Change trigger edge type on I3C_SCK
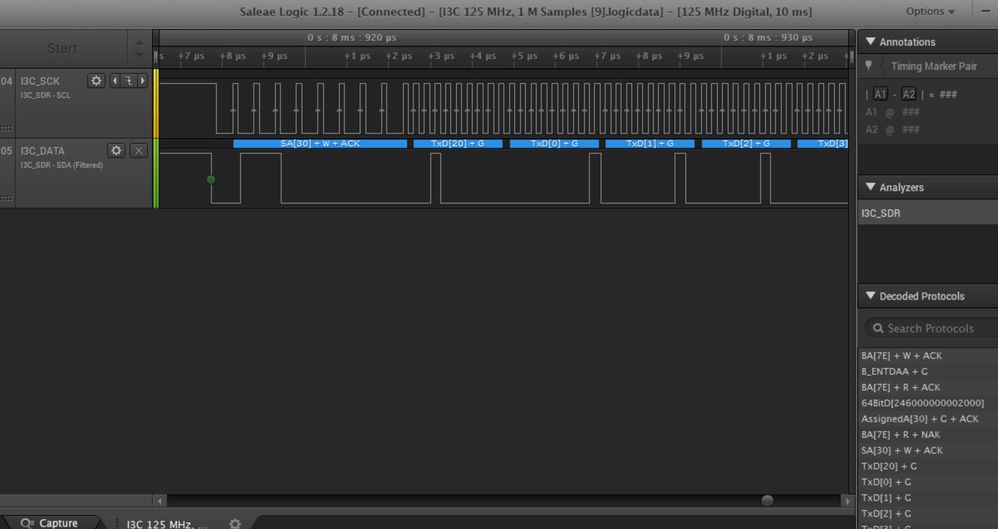Viewport: 998px width, 529px height. click(x=129, y=81)
